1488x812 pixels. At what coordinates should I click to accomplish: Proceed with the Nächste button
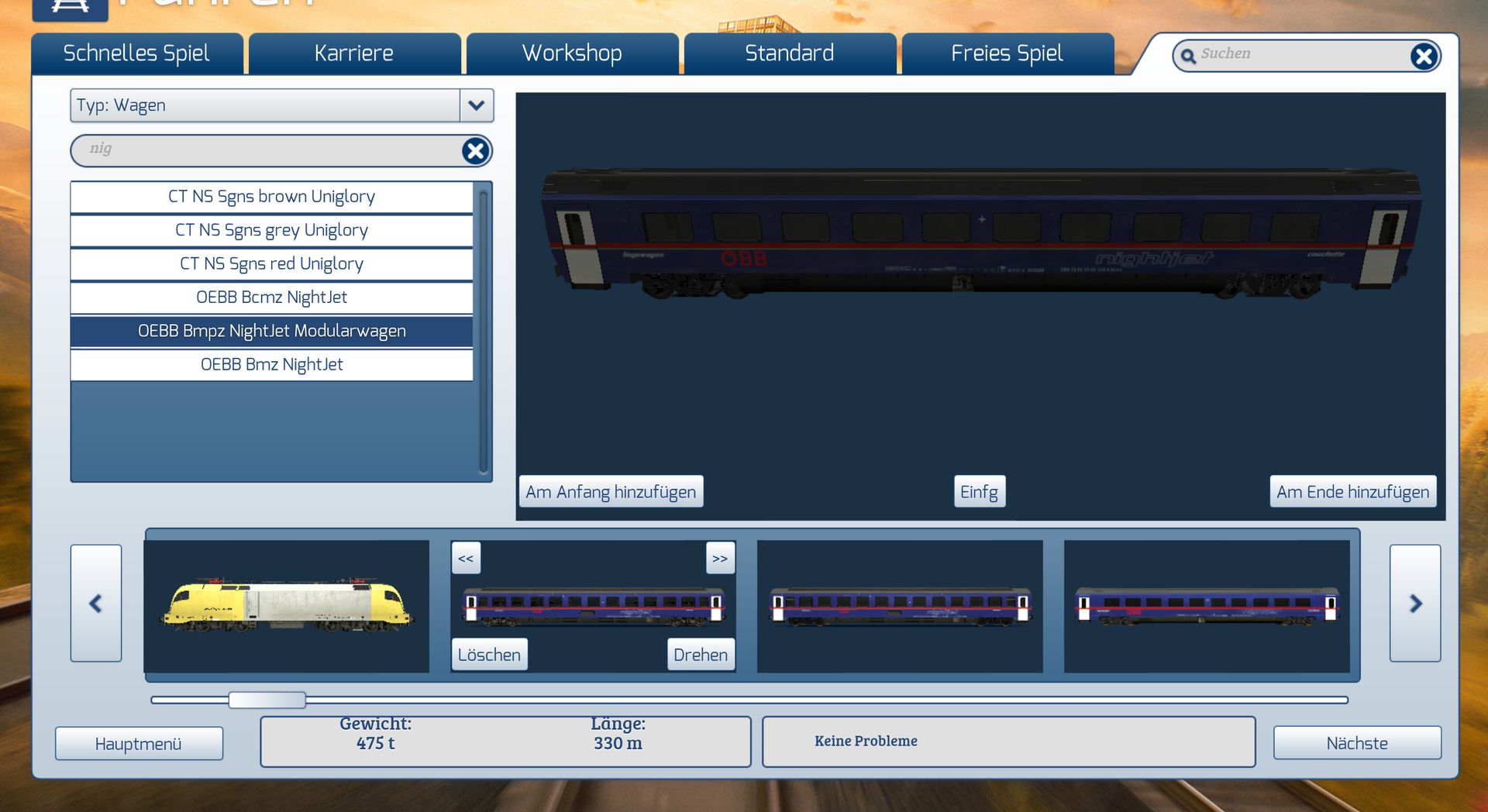(1357, 743)
